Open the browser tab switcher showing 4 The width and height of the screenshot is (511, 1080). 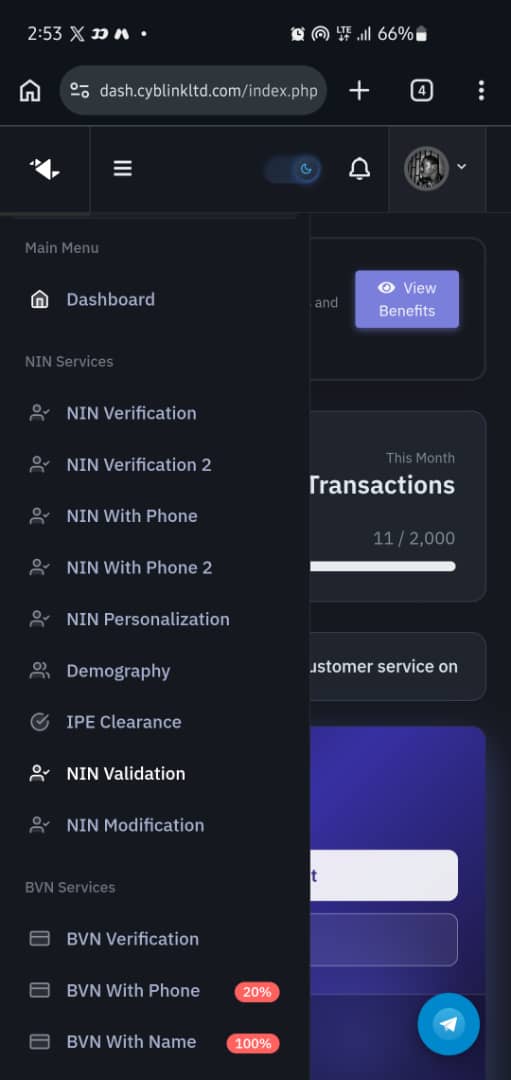click(421, 90)
